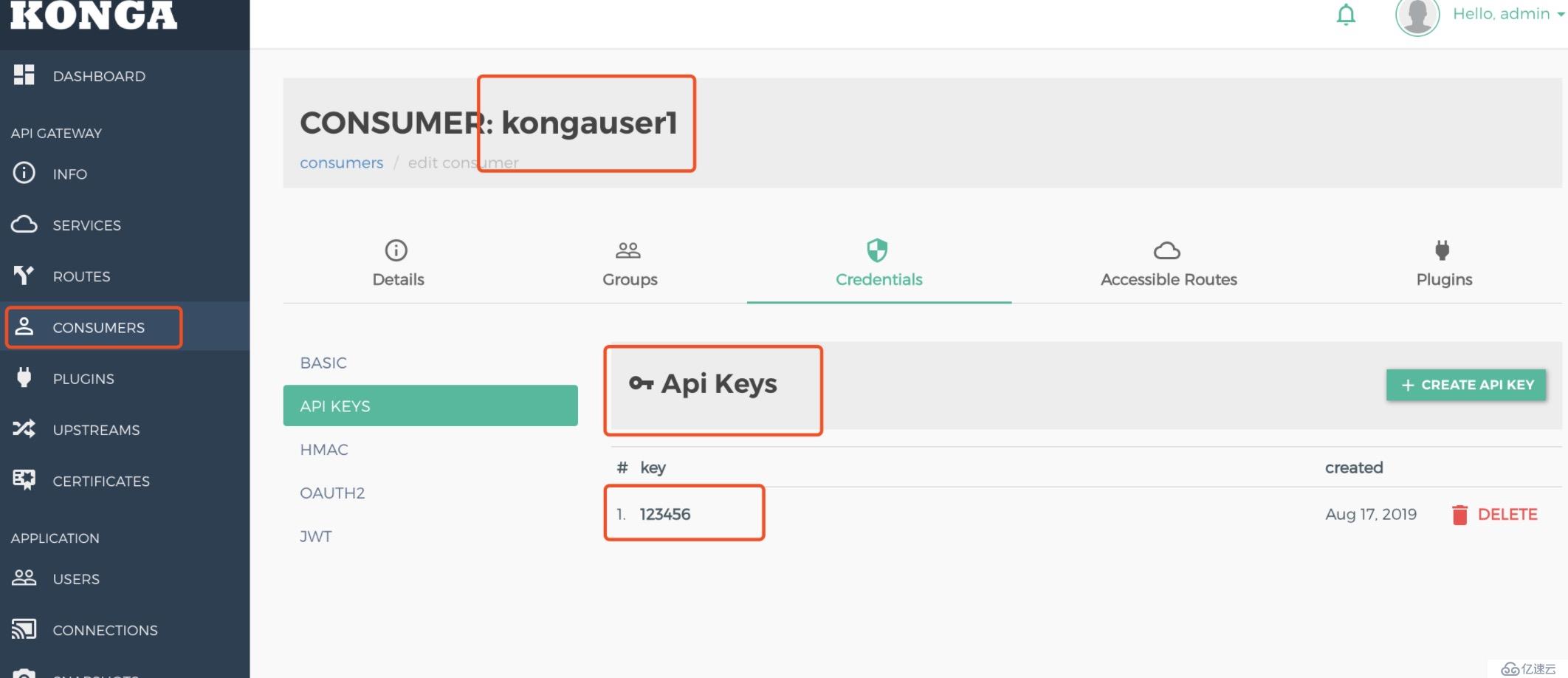Image resolution: width=1568 pixels, height=678 pixels.
Task: Click the created date Aug 17, 2019
Action: coord(1371,514)
